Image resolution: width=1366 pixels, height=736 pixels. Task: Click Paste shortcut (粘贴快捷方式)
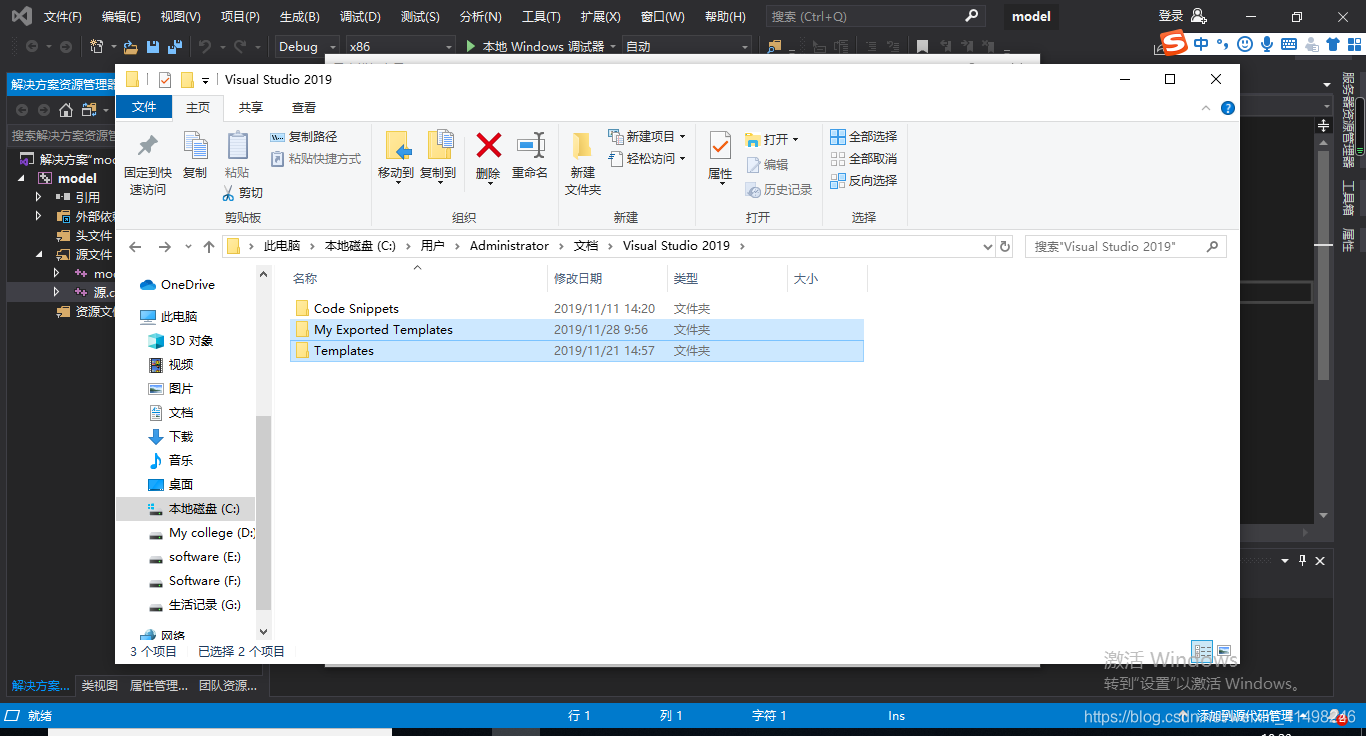(x=316, y=159)
